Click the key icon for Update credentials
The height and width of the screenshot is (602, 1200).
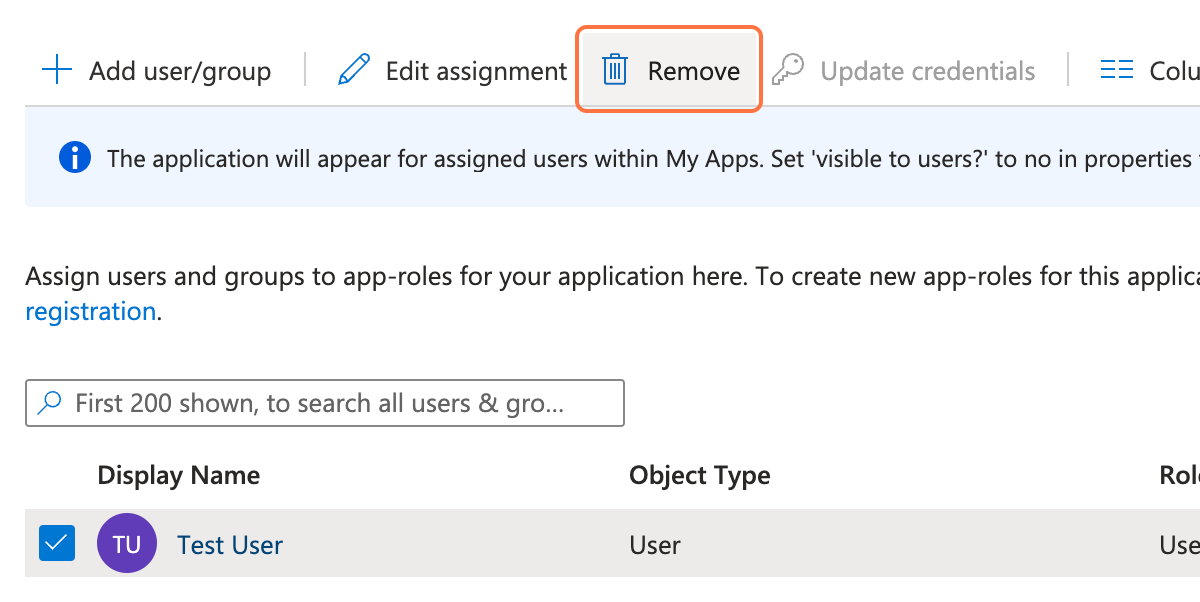coord(788,71)
